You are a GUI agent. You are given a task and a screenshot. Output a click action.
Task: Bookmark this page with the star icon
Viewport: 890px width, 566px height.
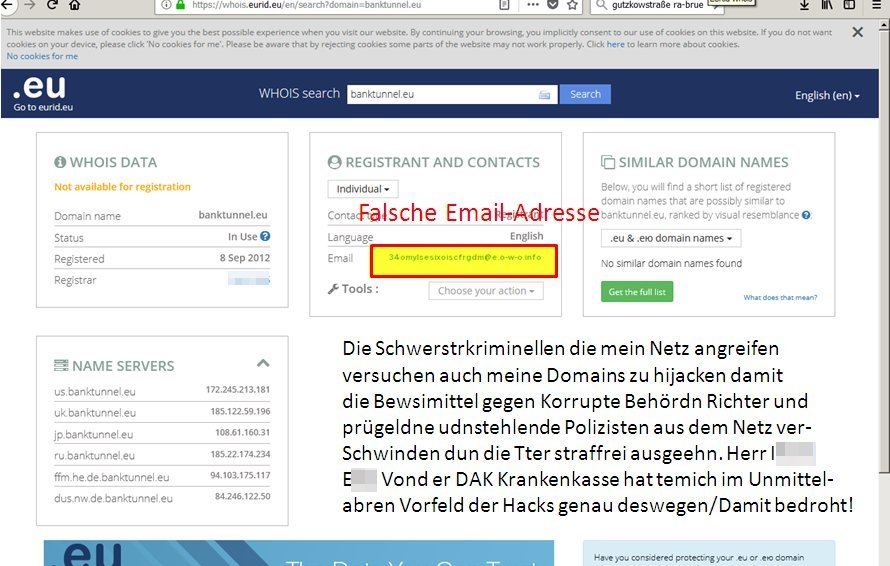coord(572,6)
